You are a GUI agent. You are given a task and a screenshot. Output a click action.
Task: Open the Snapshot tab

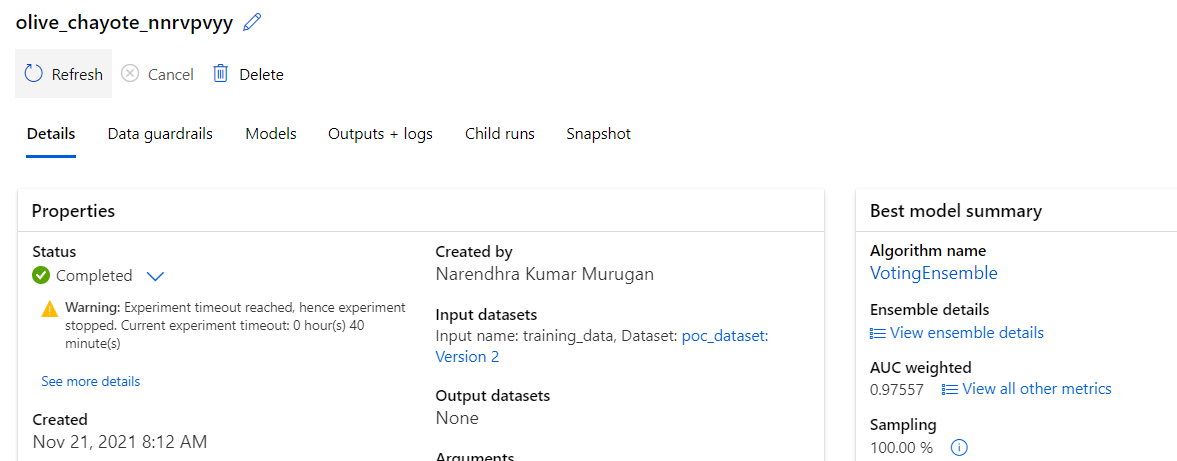pos(598,134)
